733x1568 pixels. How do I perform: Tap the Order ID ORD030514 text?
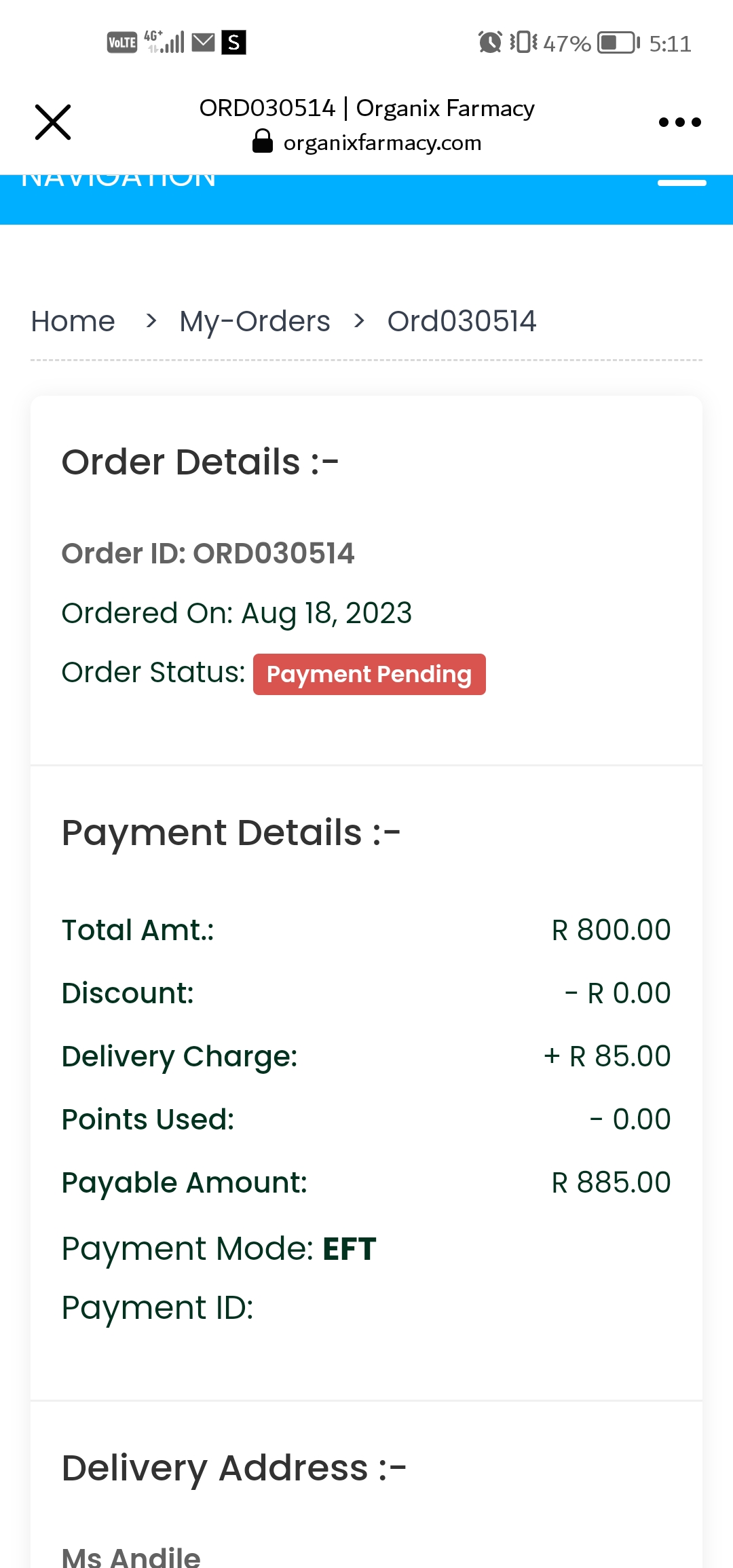tap(208, 553)
